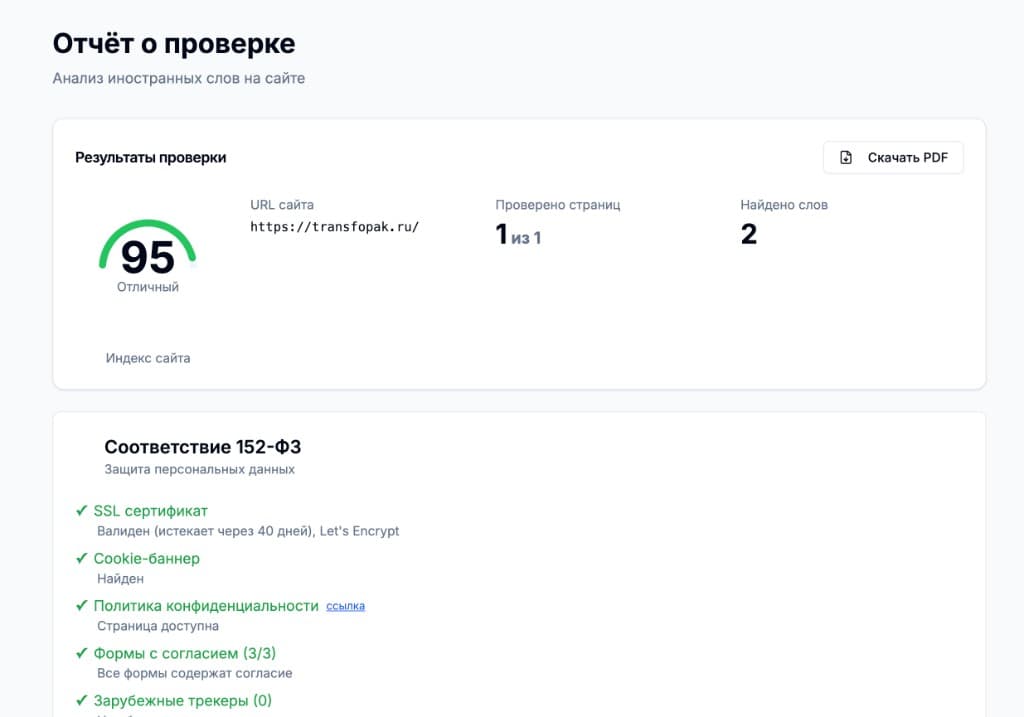Click the URL https://transfopak.ru/

334,226
